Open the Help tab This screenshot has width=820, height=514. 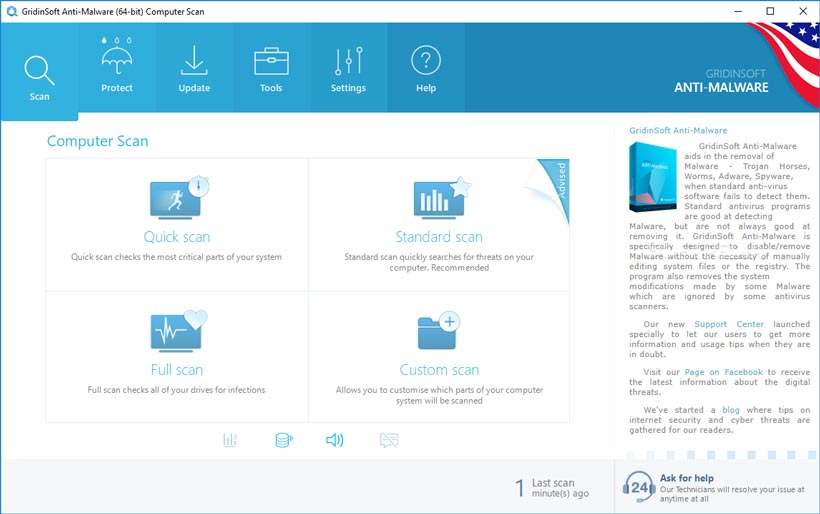click(426, 67)
